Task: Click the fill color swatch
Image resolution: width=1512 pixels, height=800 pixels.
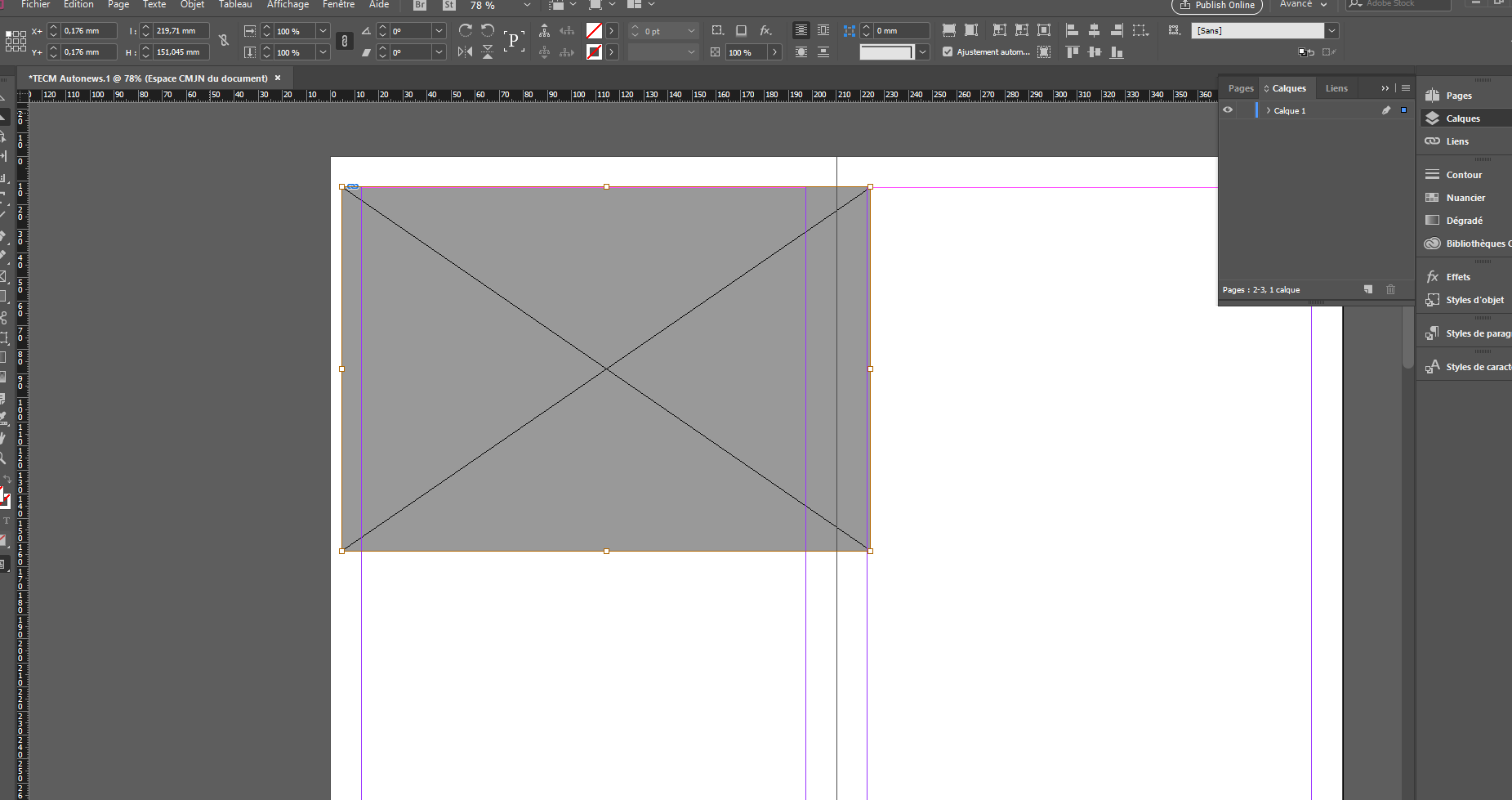Action: pyautogui.click(x=594, y=30)
